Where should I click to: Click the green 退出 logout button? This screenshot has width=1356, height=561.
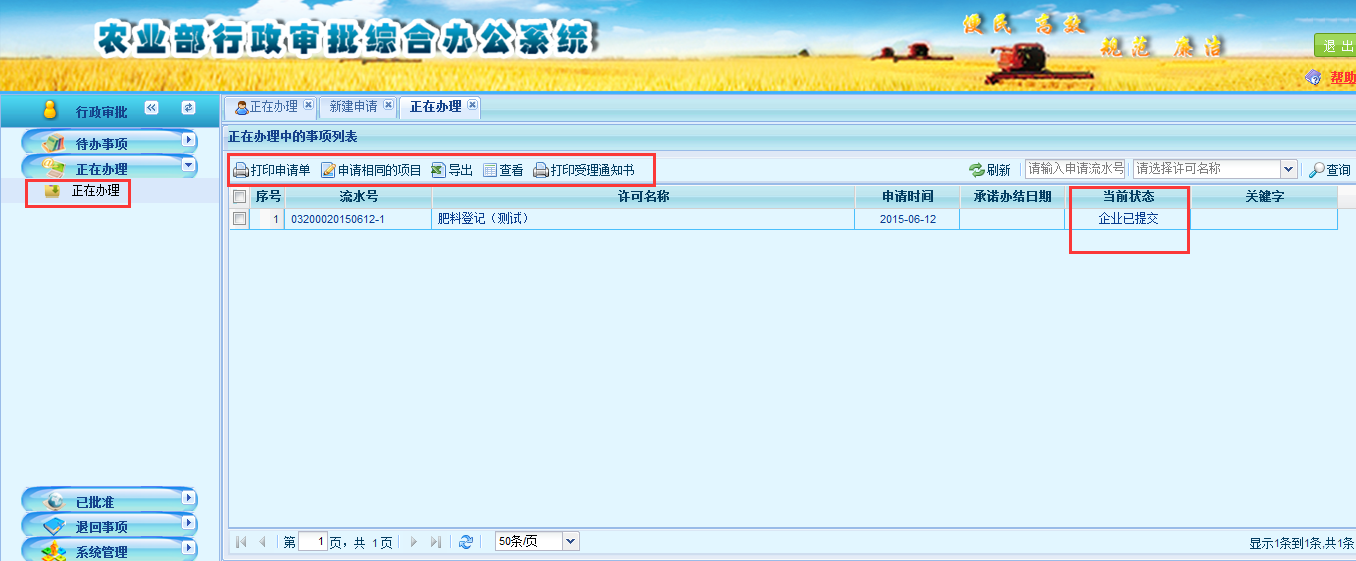(x=1335, y=45)
